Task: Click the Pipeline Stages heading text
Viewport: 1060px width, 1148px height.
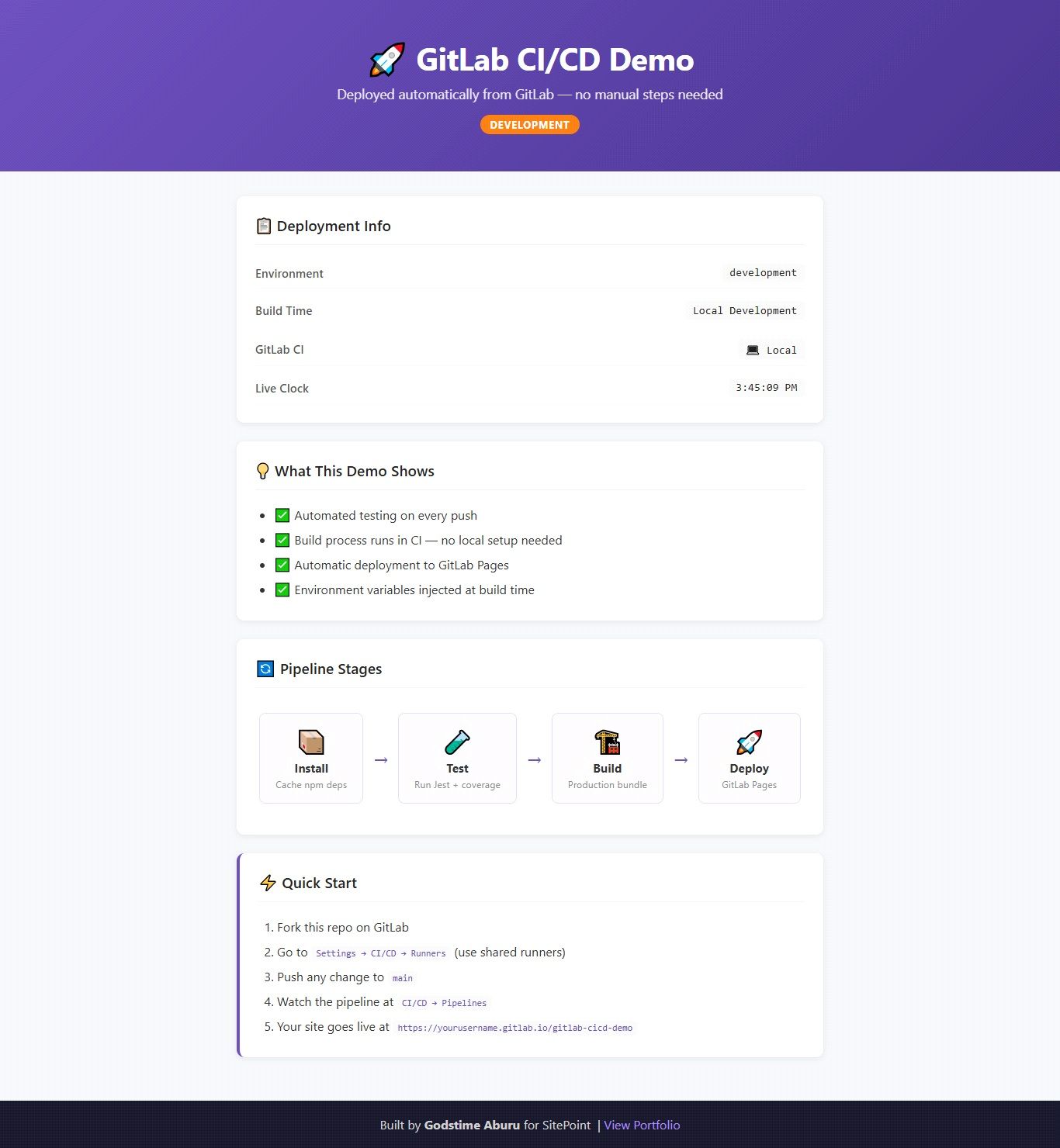Action: (x=331, y=669)
